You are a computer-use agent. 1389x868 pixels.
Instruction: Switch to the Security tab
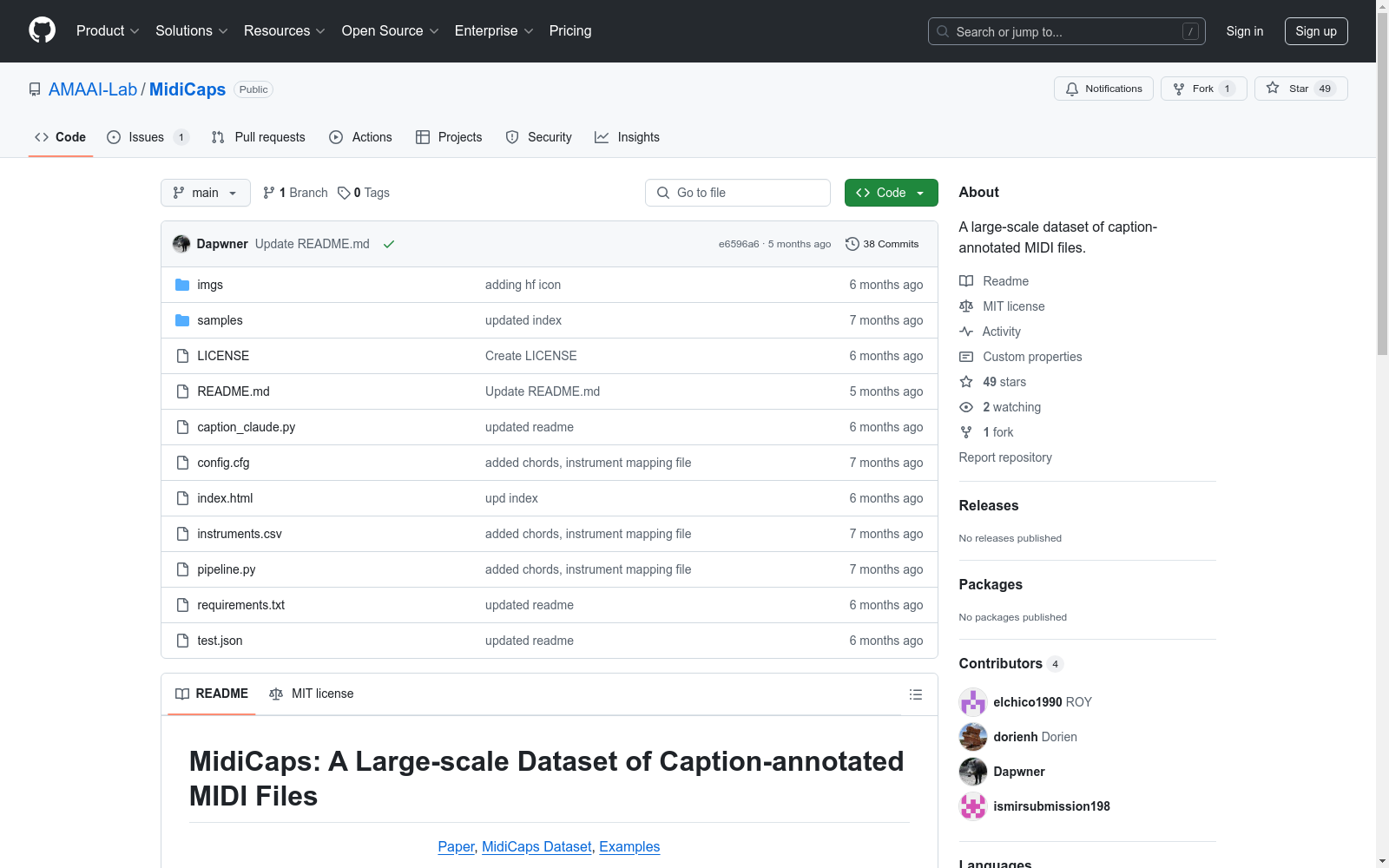[x=538, y=137]
